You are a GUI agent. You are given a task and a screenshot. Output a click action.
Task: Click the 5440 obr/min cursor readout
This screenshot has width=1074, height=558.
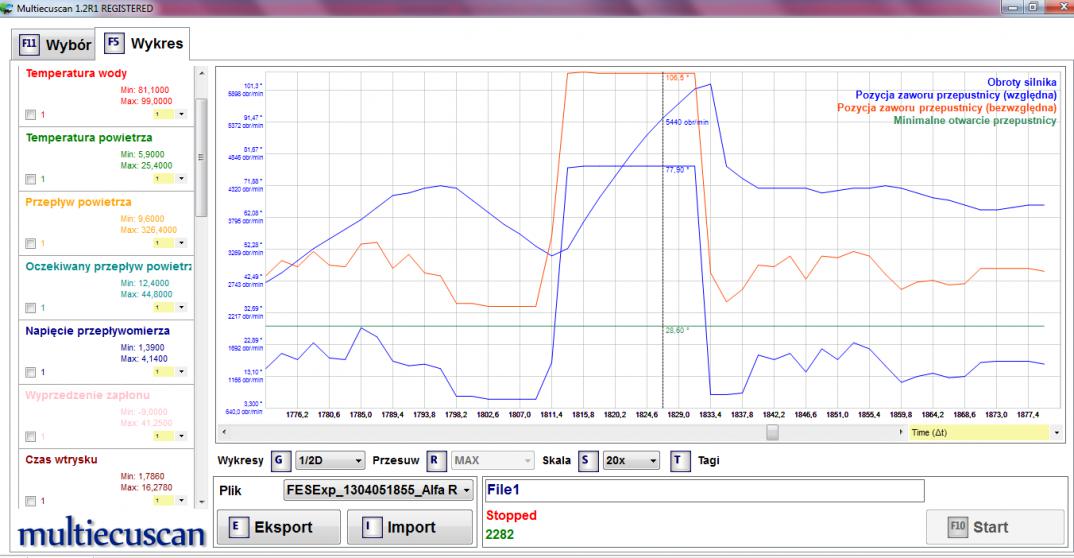[x=686, y=123]
